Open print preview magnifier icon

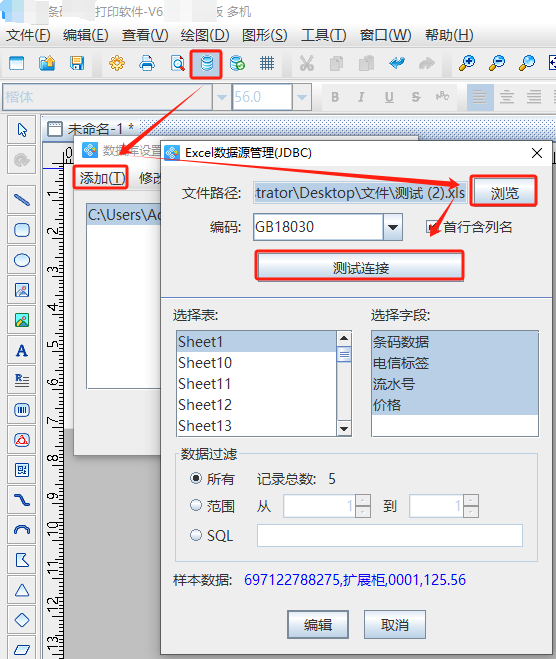coord(178,63)
